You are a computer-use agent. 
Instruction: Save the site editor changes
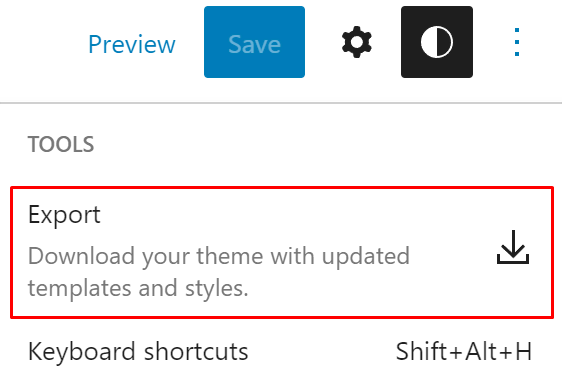[x=254, y=42]
